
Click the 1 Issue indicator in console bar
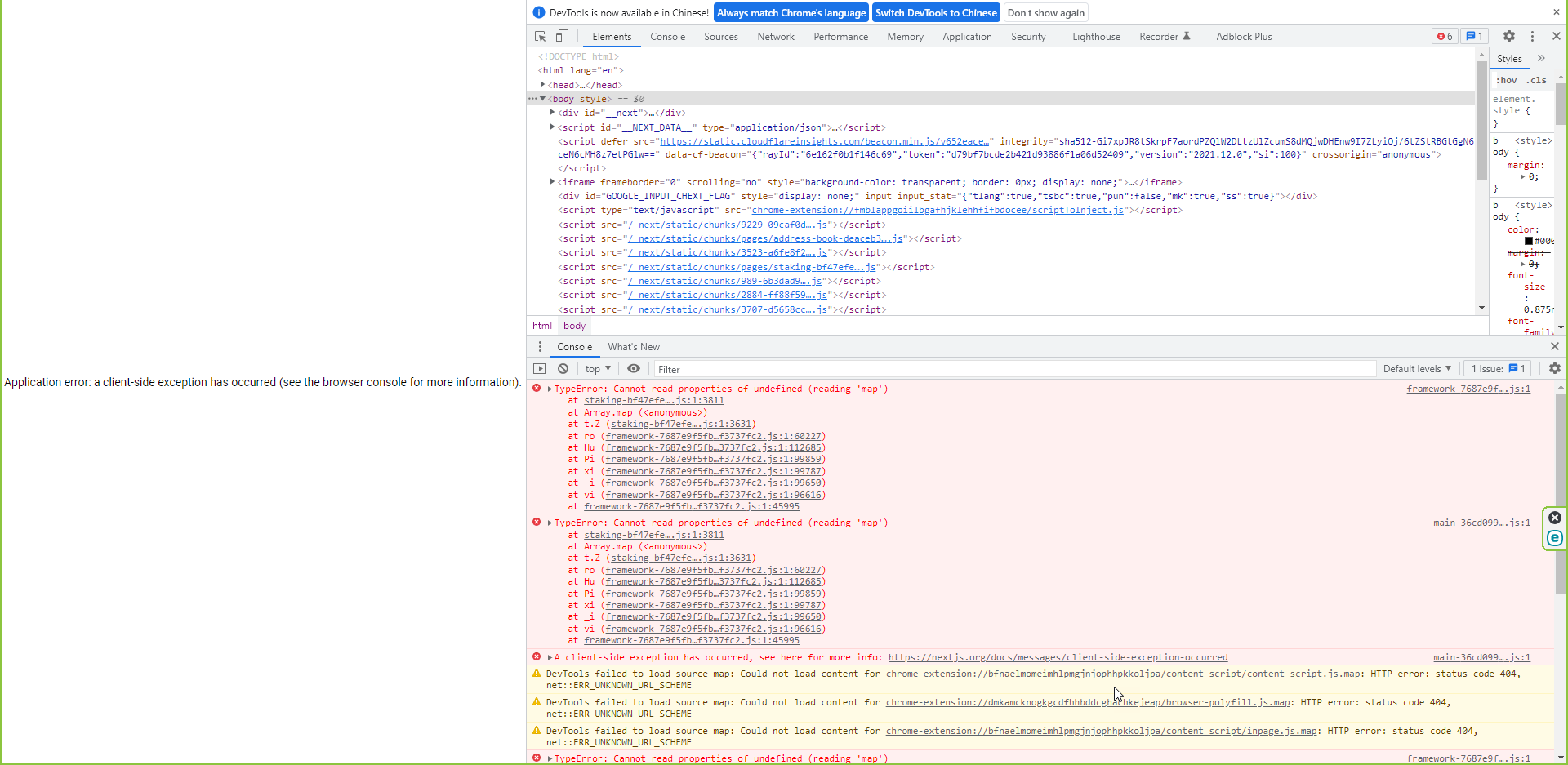click(x=1498, y=369)
